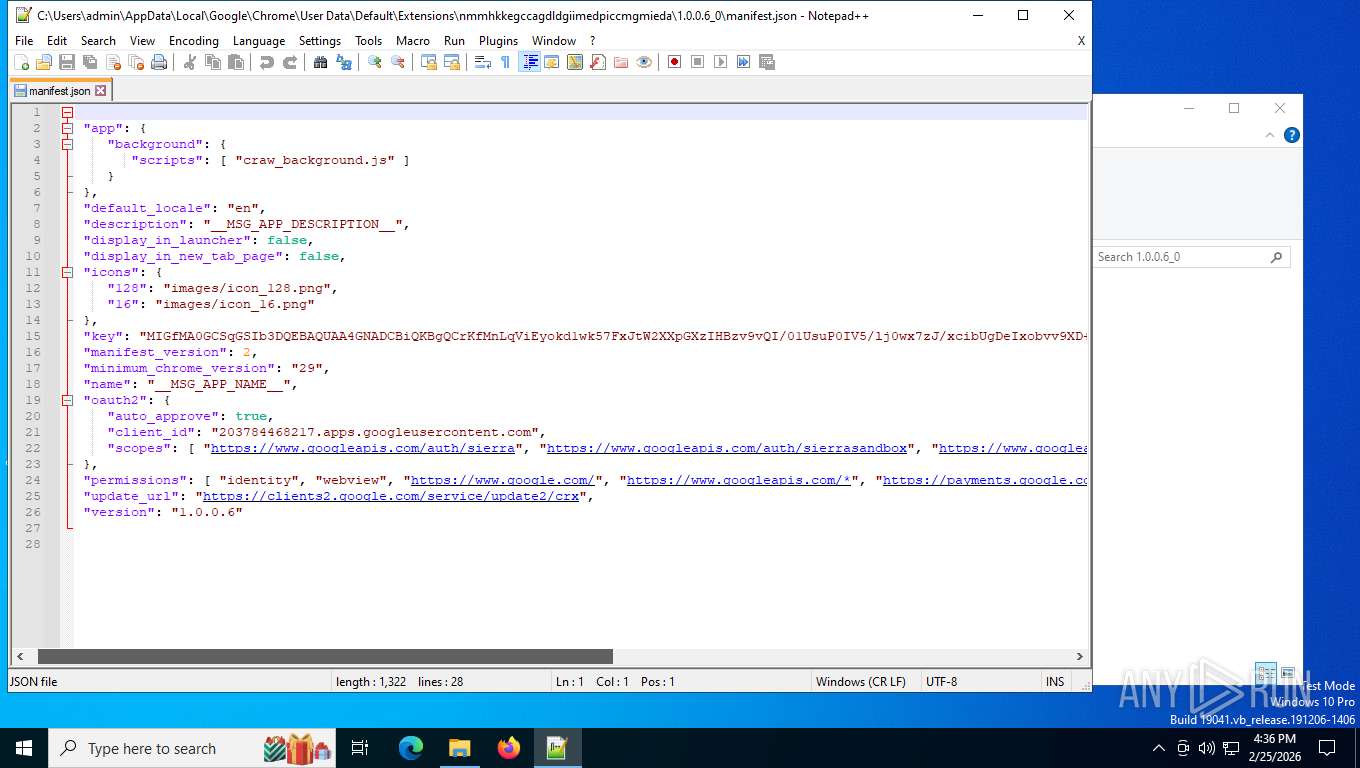Image resolution: width=1360 pixels, height=768 pixels.
Task: Collapse the root fold on line 1
Action: click(x=67, y=112)
